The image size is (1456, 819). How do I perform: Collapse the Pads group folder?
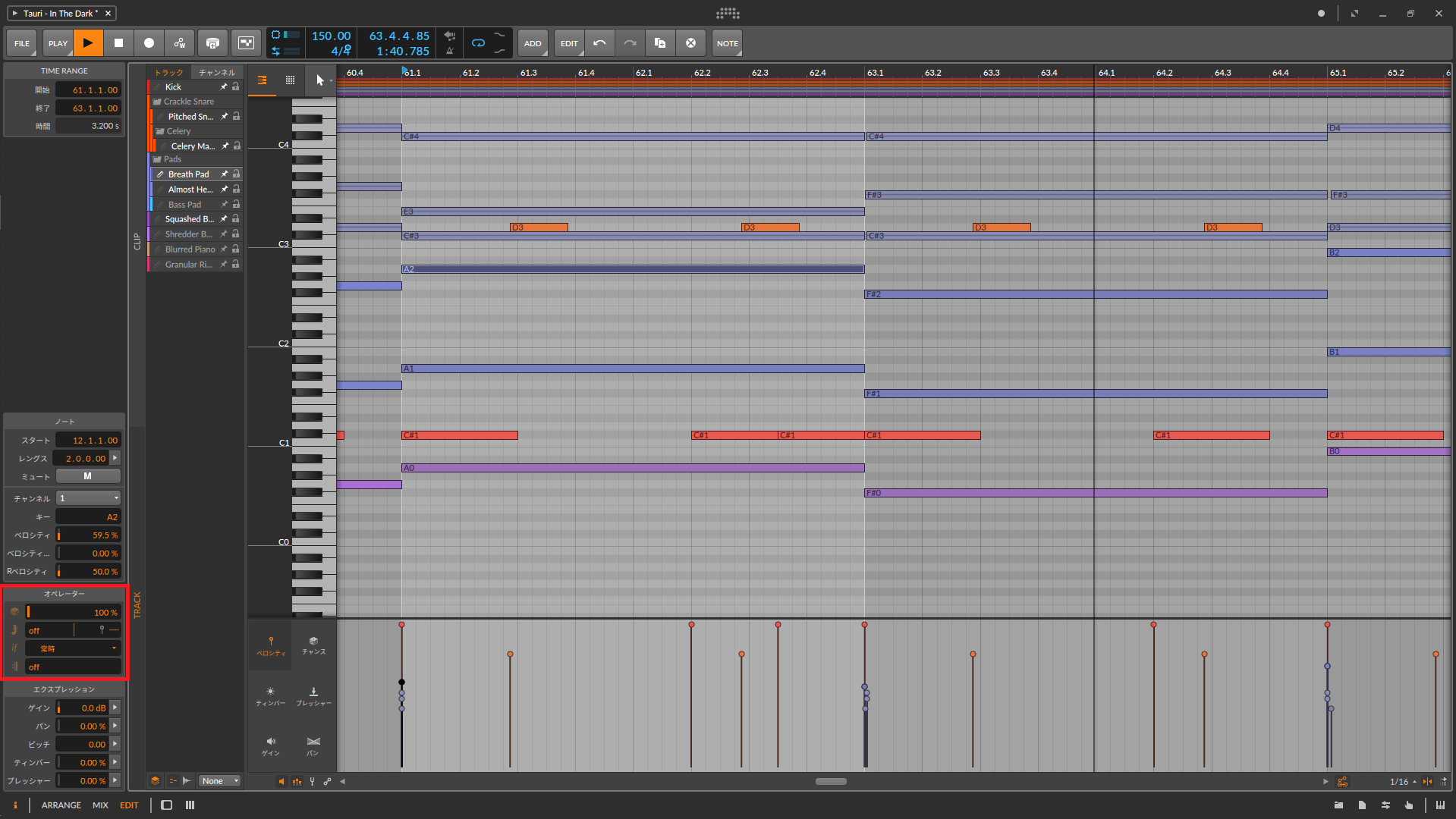coord(157,159)
